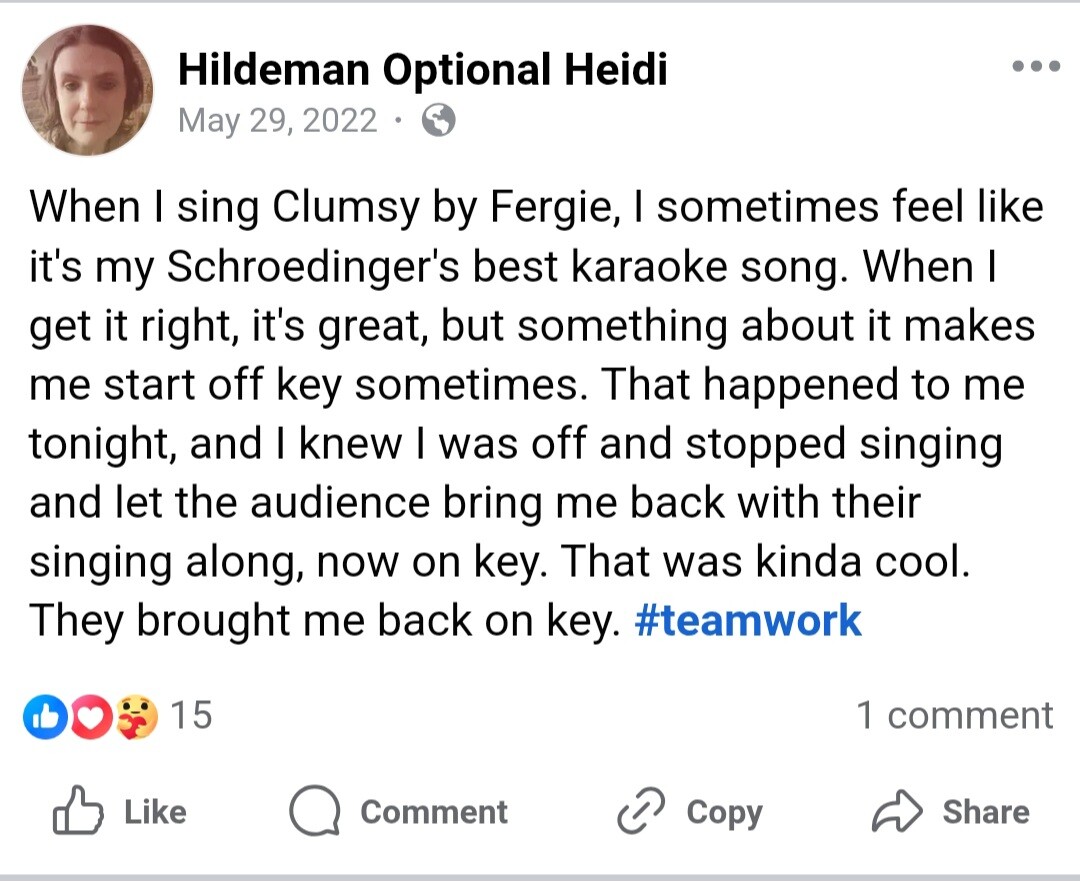The width and height of the screenshot is (1080, 881).
Task: Click the May 29, 2022 timestamp
Action: coord(278,121)
